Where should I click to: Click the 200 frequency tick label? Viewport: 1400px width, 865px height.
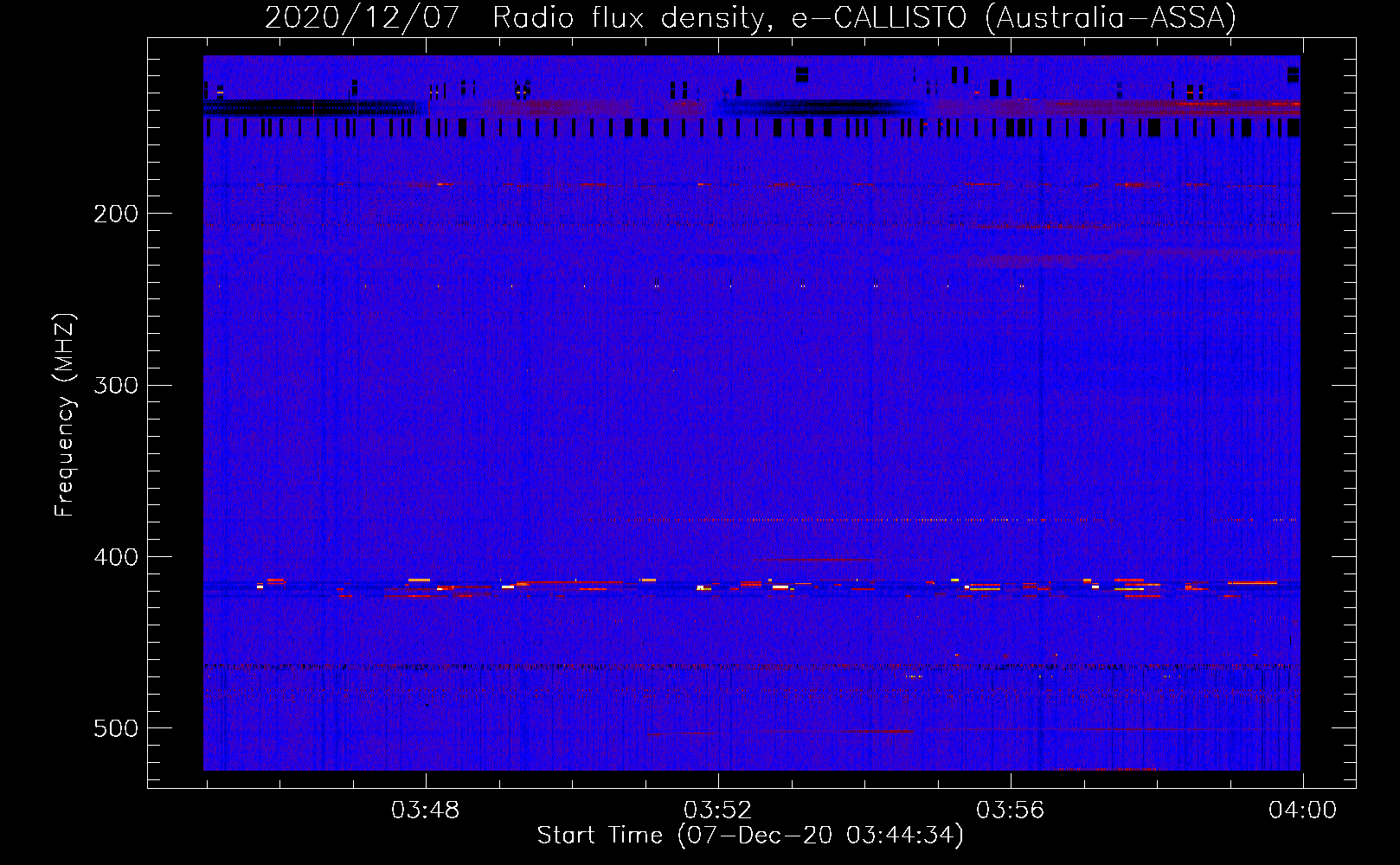(116, 214)
